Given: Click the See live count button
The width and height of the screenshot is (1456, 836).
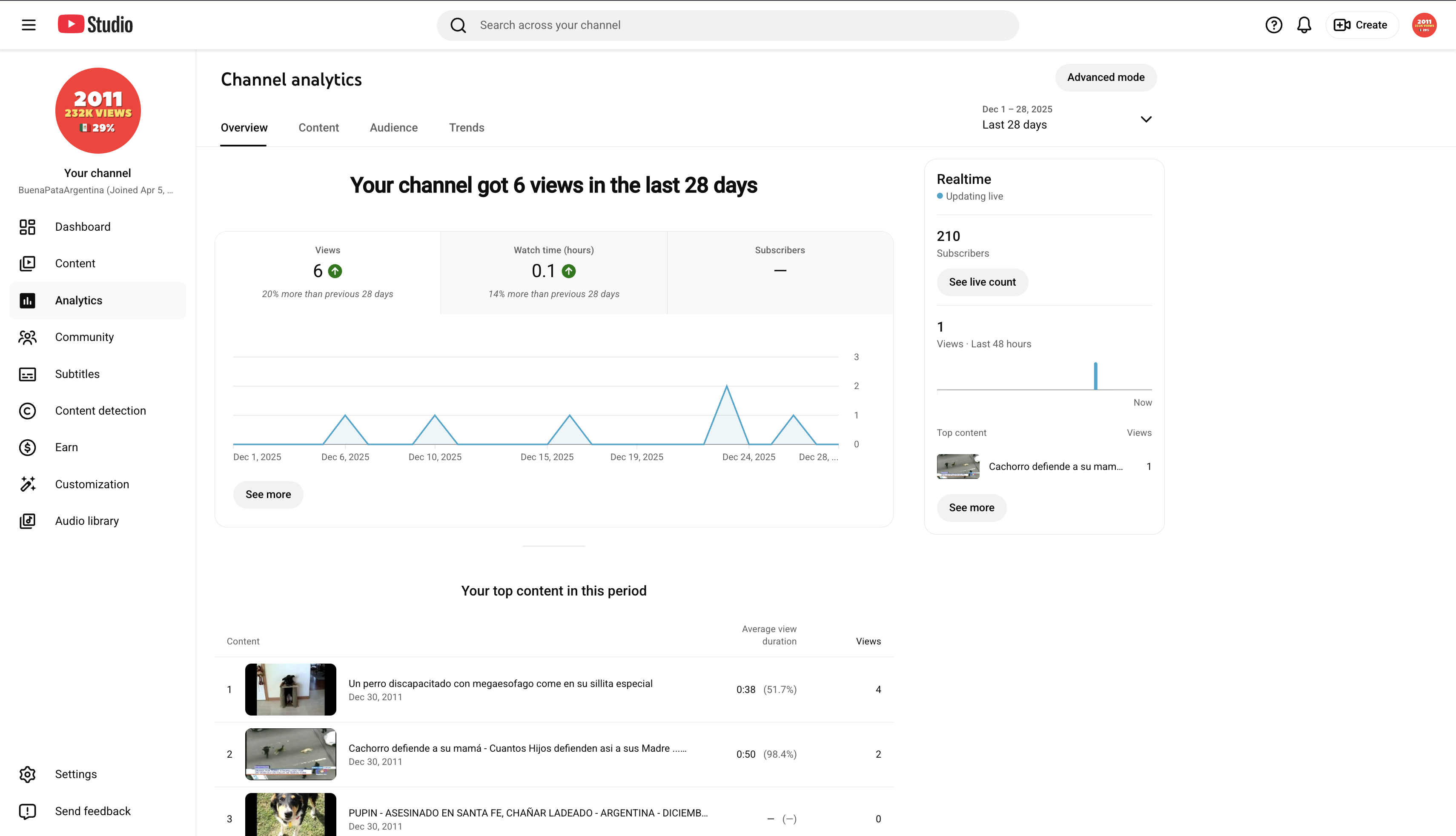Looking at the screenshot, I should click(x=982, y=282).
